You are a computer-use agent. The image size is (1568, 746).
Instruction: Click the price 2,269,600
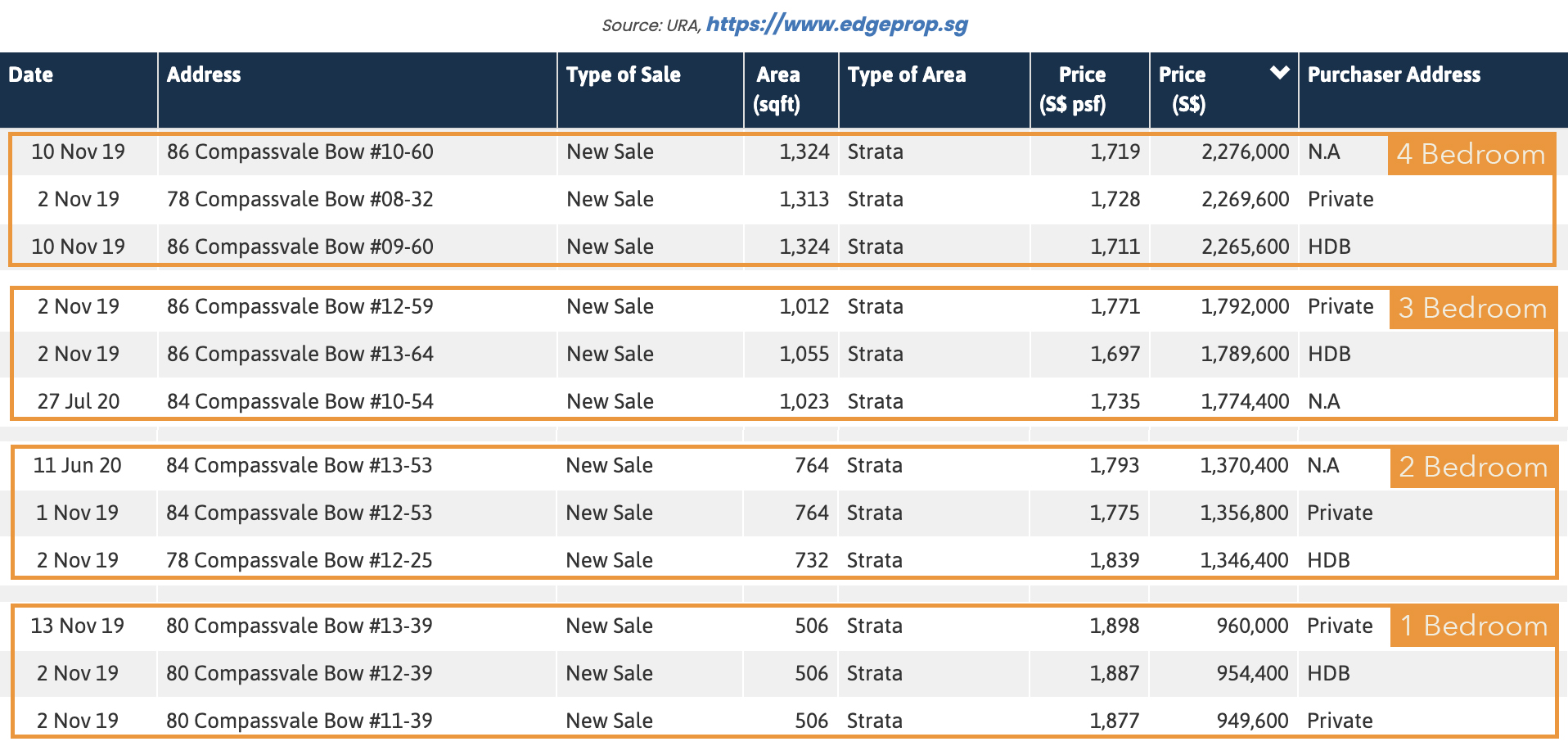tap(1245, 199)
